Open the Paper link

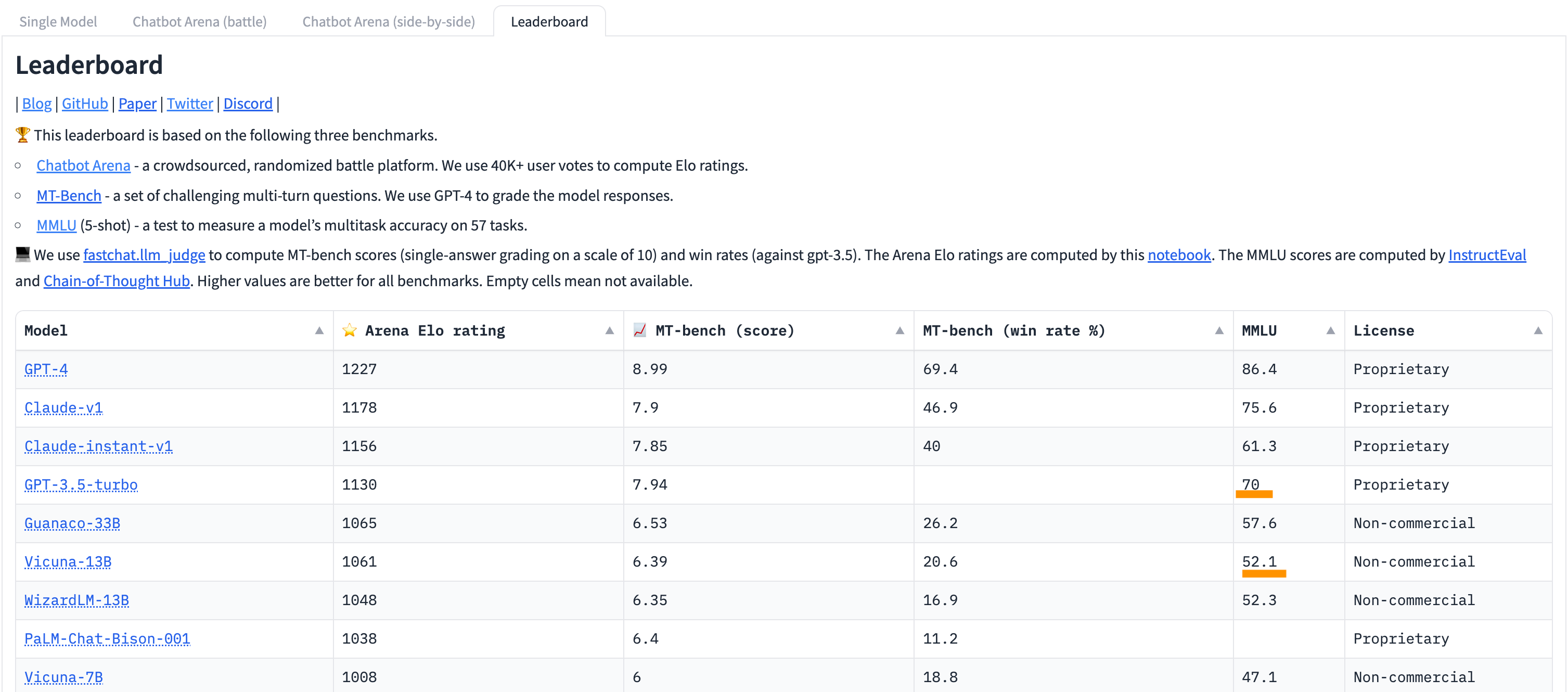coord(137,104)
